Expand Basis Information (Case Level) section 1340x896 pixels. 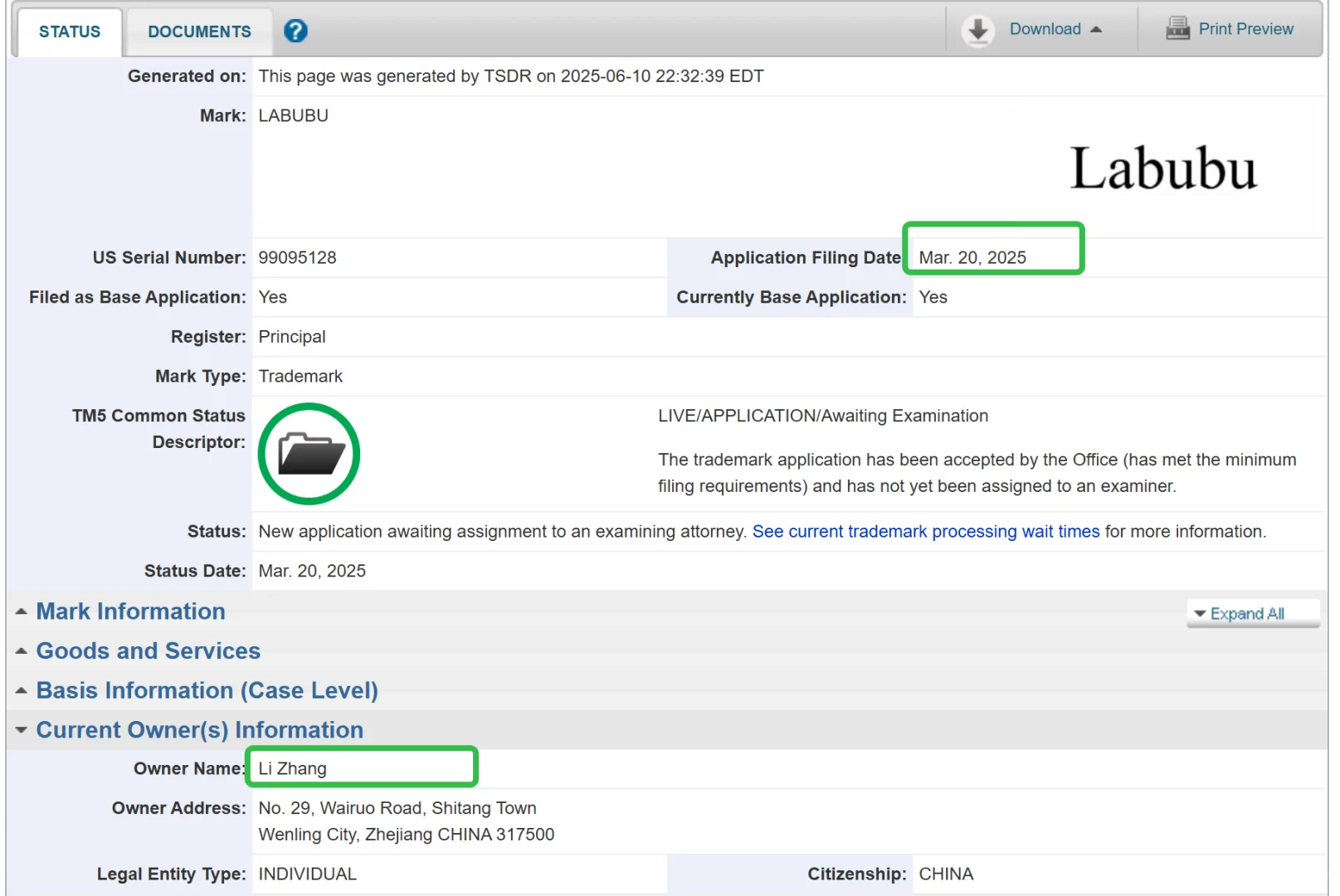coord(207,690)
